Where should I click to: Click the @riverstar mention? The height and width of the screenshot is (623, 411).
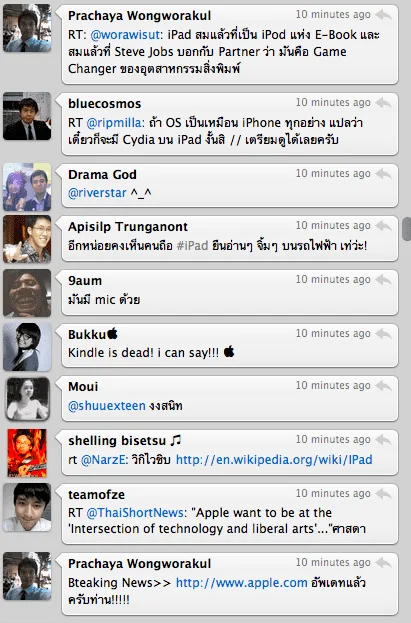click(97, 193)
